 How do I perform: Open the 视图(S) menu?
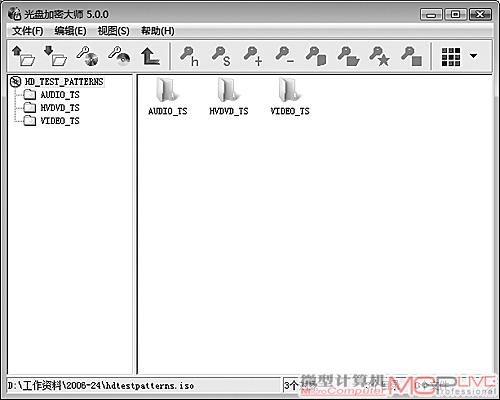113,31
